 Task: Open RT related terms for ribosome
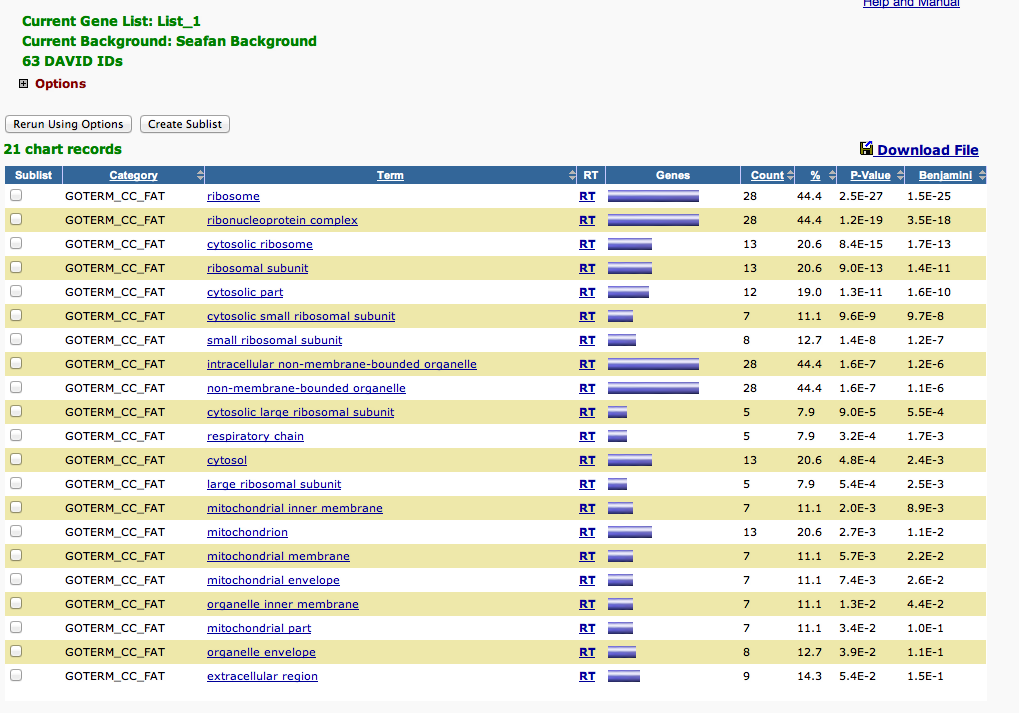point(587,196)
